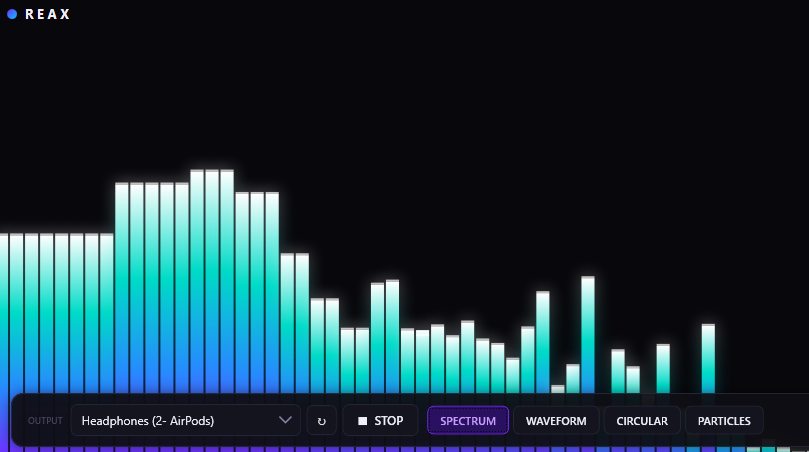Click the tallest group of spectrum bars

(x=212, y=280)
